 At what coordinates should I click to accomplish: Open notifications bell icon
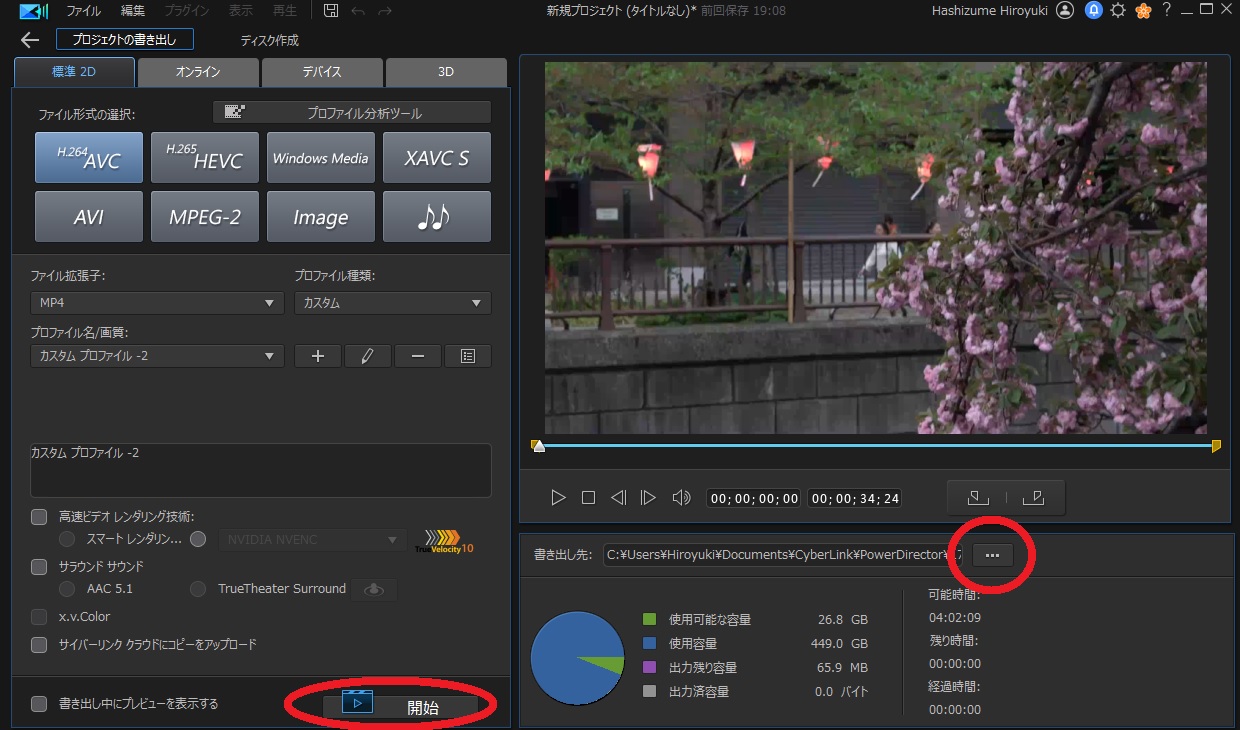coord(1094,11)
